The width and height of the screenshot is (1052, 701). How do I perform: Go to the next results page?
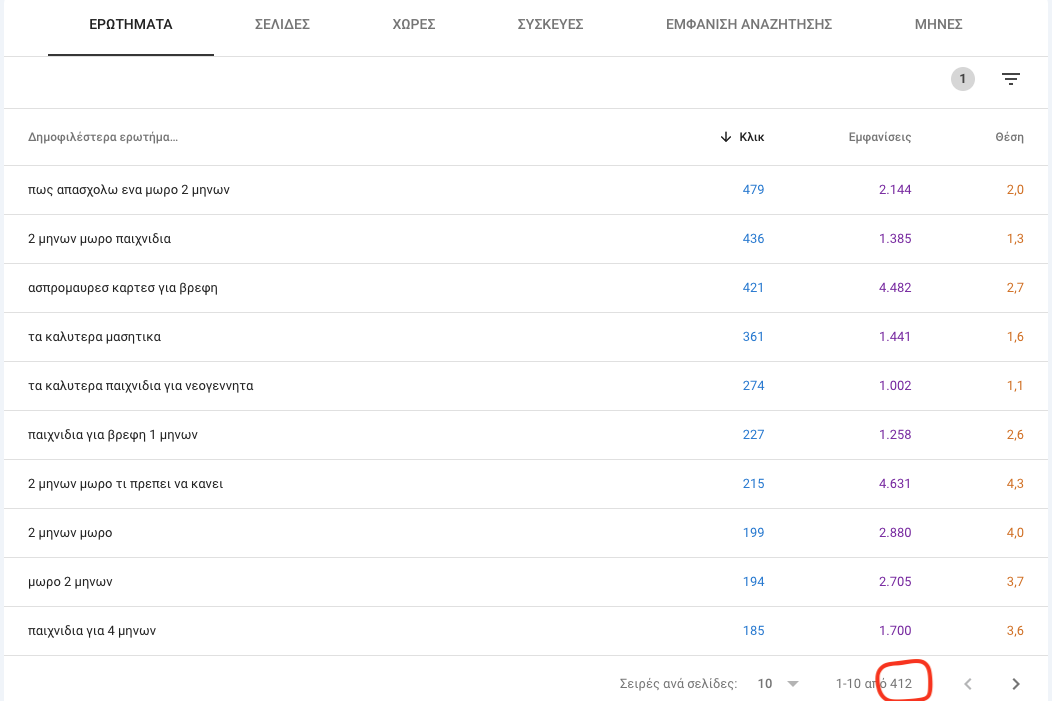1016,684
